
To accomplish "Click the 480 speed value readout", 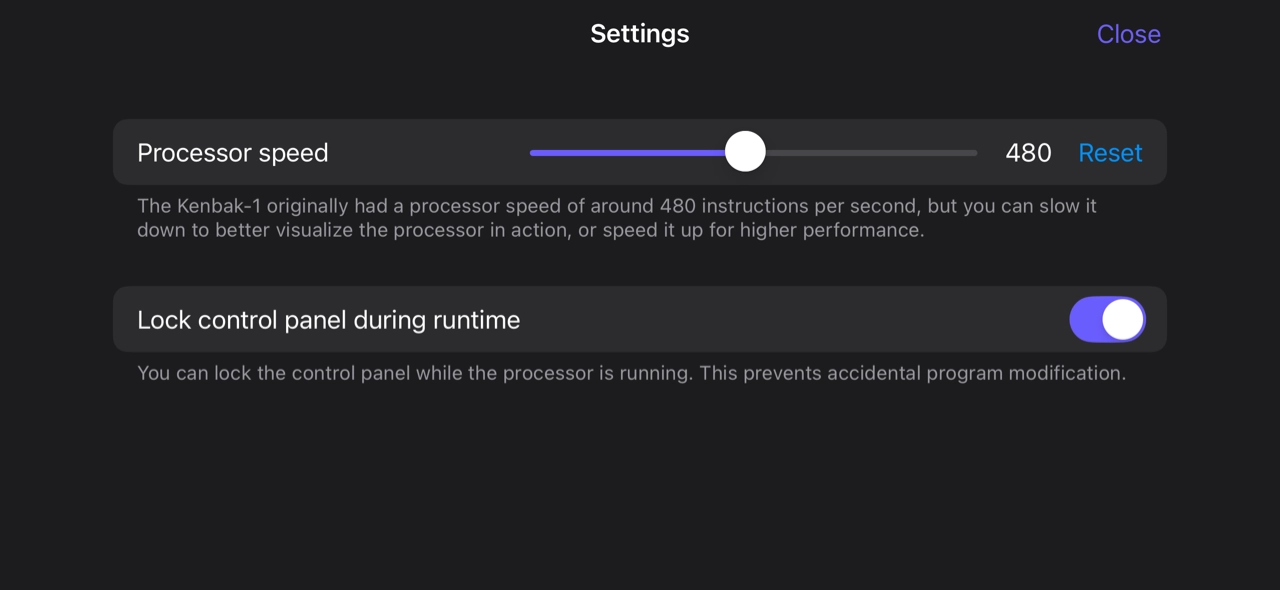I will point(1028,153).
